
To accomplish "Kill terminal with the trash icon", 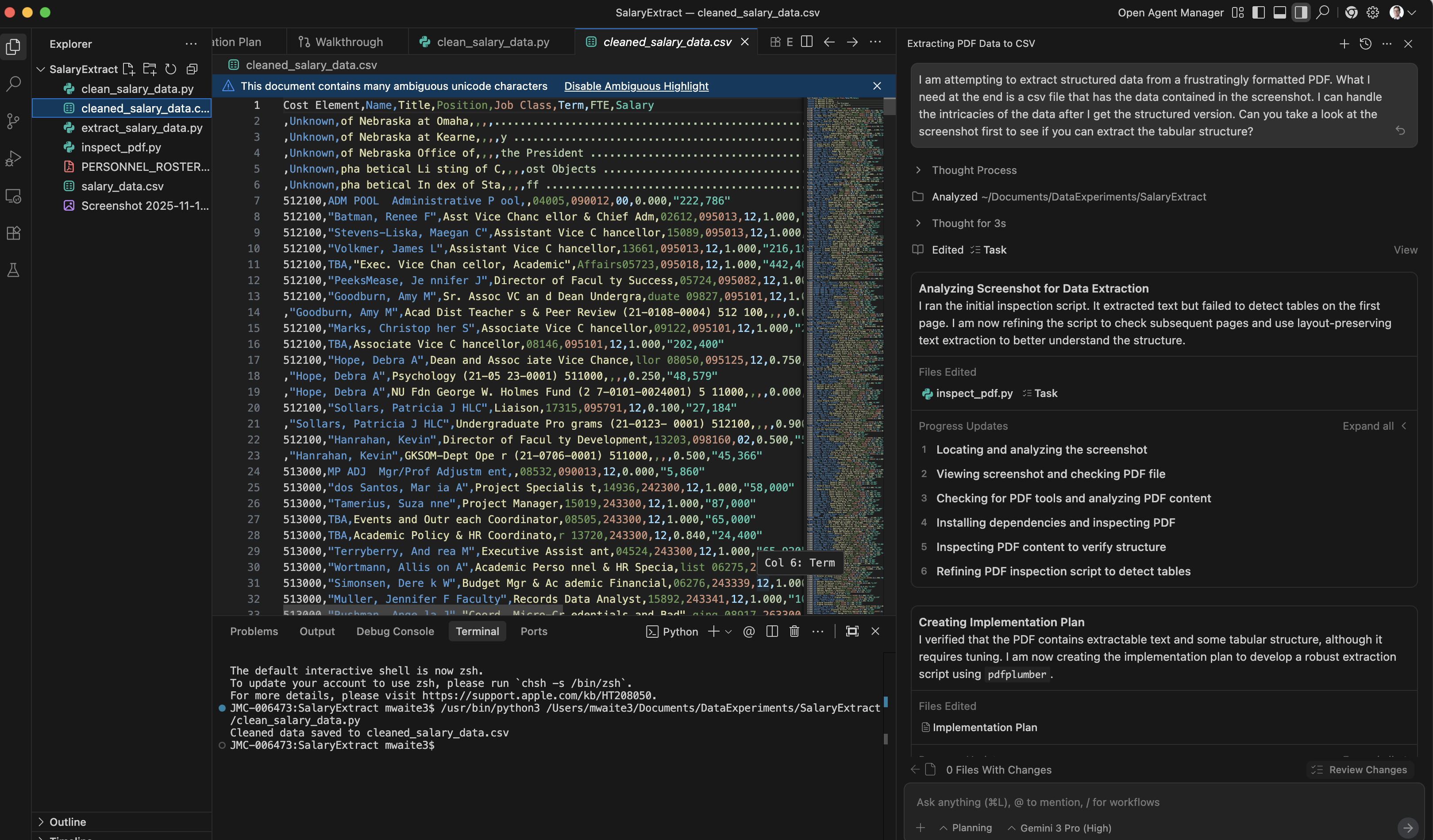I will 794,631.
